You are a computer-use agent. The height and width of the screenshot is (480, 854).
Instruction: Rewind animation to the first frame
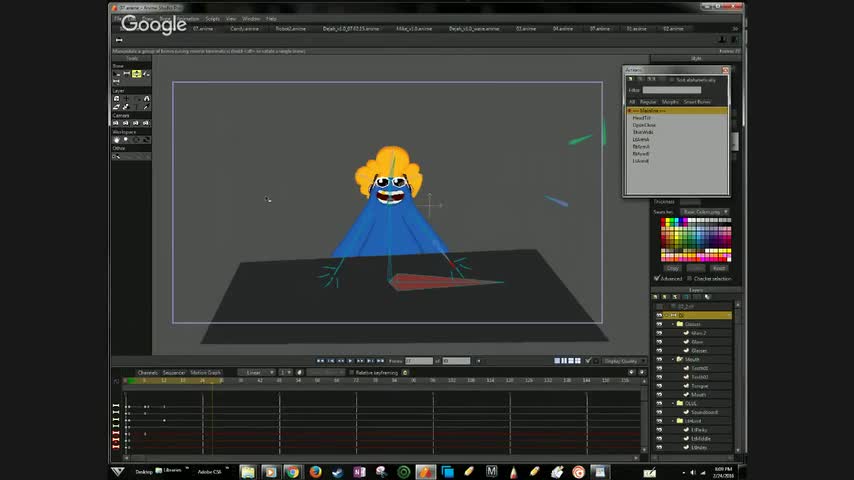coord(320,361)
